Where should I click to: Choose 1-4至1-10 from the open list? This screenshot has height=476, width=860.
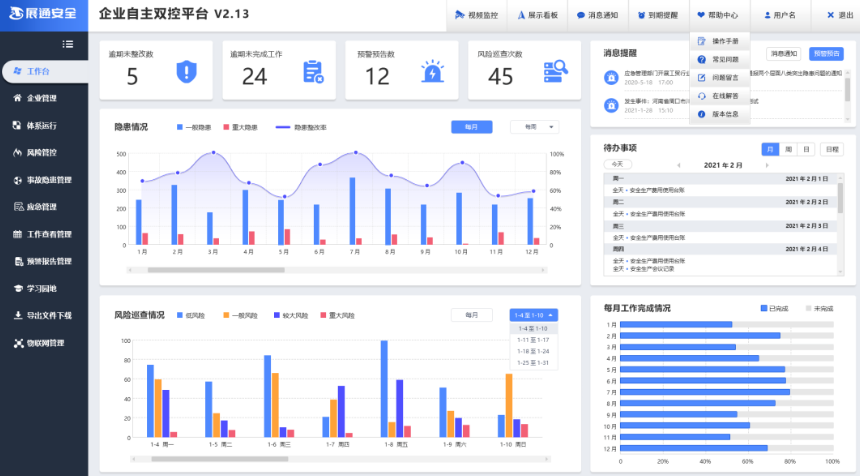click(x=533, y=328)
